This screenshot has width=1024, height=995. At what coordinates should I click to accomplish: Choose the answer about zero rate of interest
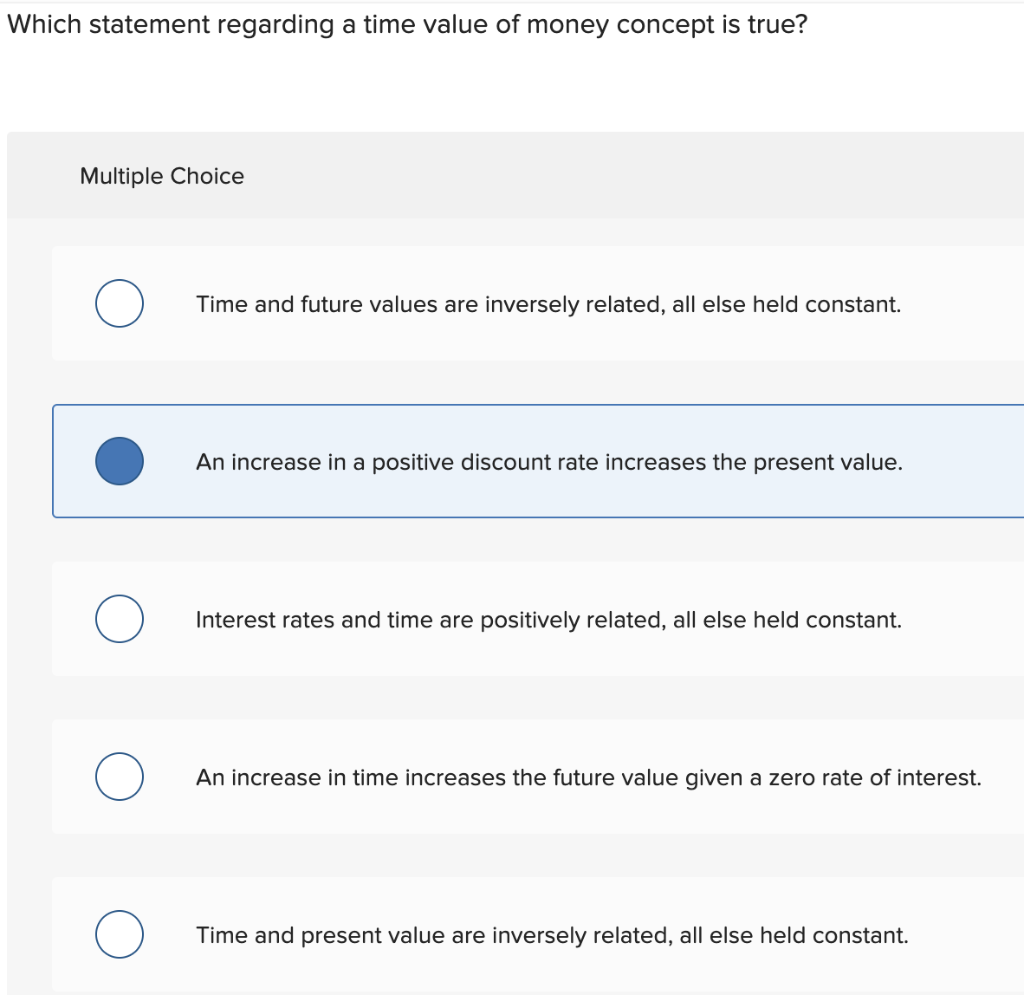pyautogui.click(x=587, y=777)
